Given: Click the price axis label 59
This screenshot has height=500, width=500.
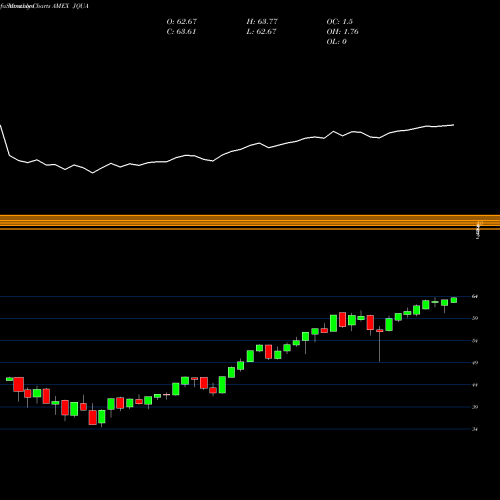Looking at the screenshot, I should tap(475, 318).
